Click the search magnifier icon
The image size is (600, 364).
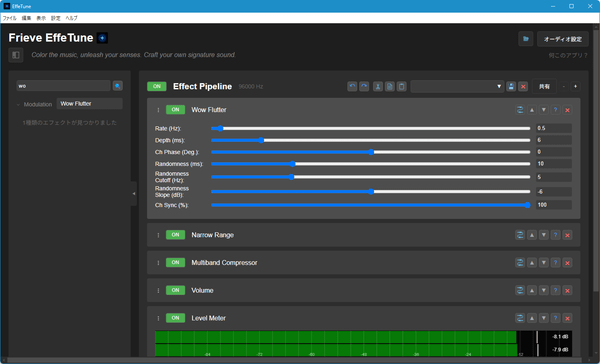[117, 86]
